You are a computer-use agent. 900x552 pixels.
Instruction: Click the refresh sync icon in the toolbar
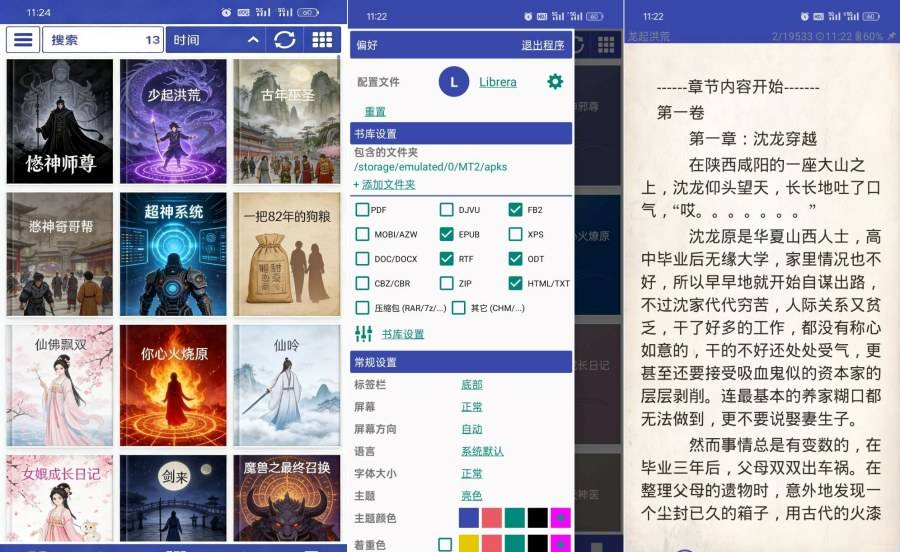click(285, 40)
